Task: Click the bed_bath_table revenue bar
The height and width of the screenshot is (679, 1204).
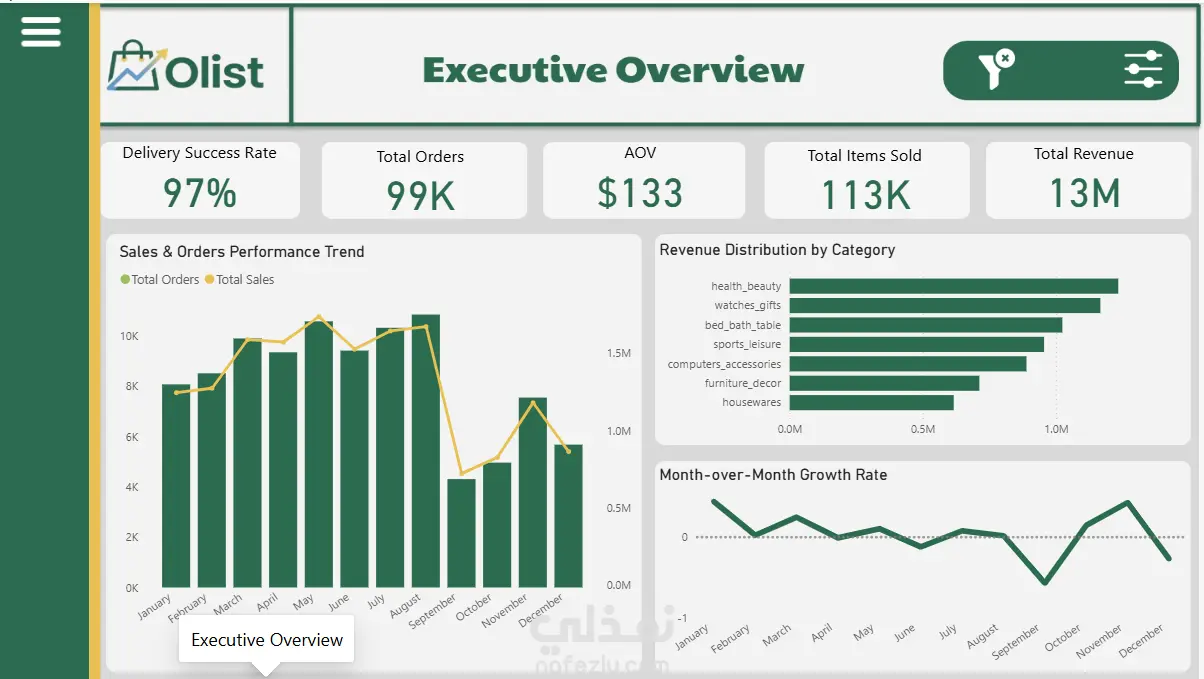Action: coord(925,325)
